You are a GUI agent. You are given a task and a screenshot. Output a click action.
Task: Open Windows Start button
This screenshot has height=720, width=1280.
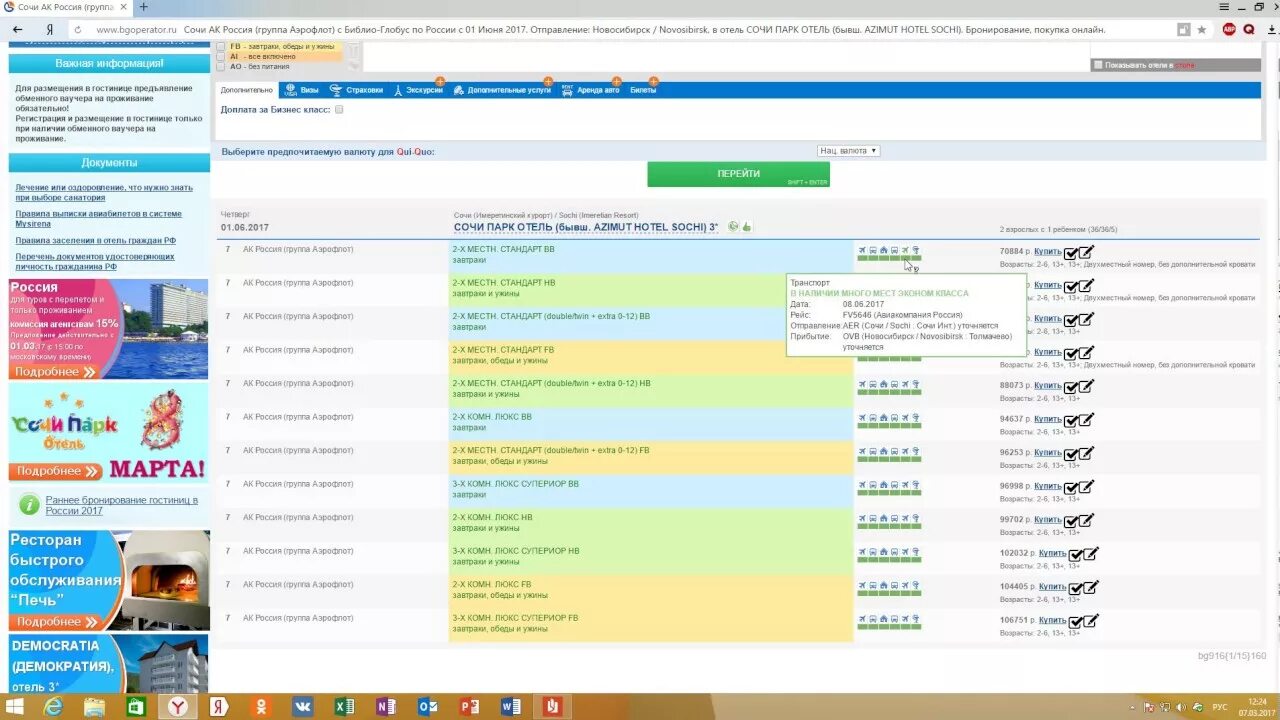tap(16, 706)
